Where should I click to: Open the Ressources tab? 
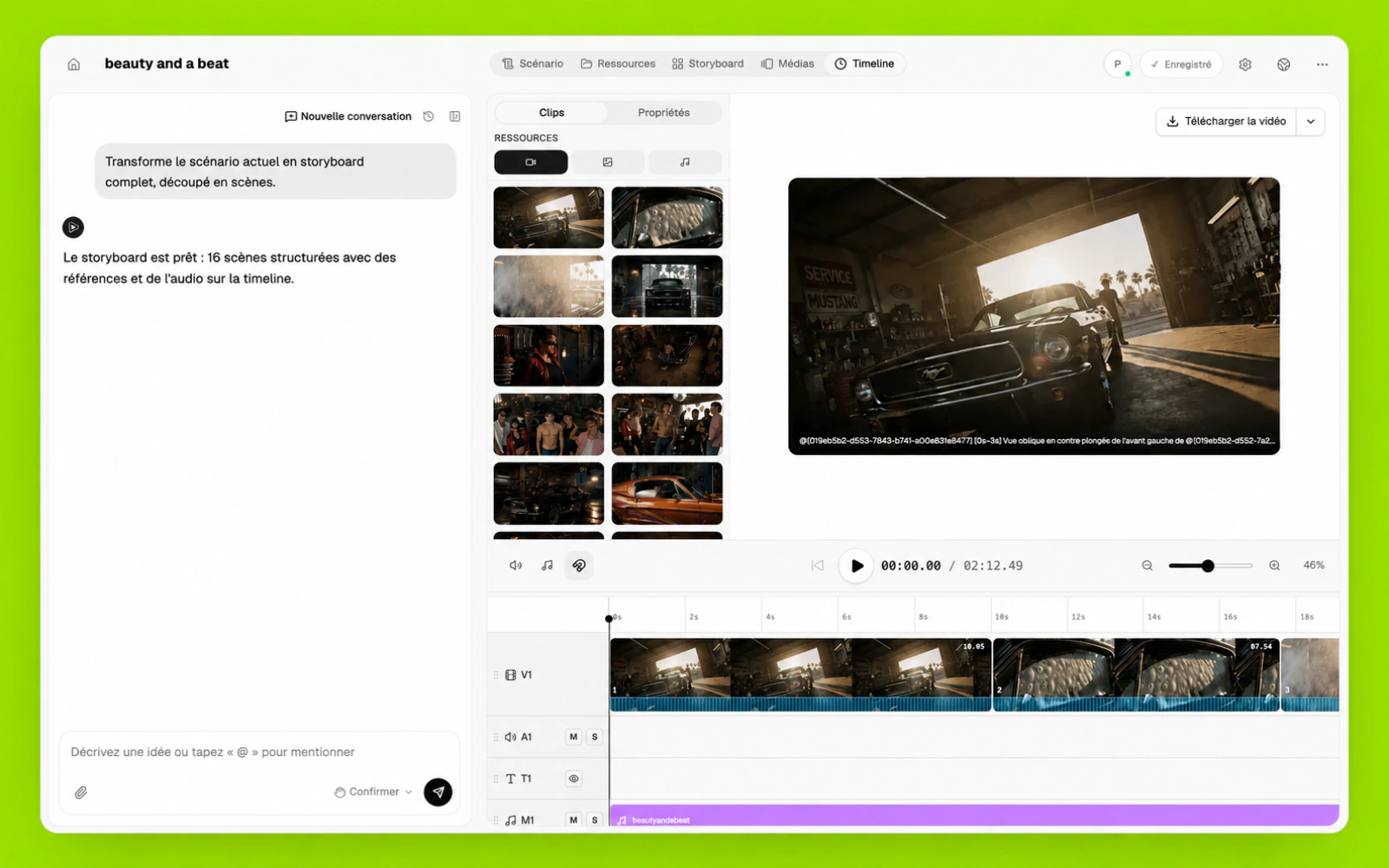[618, 63]
